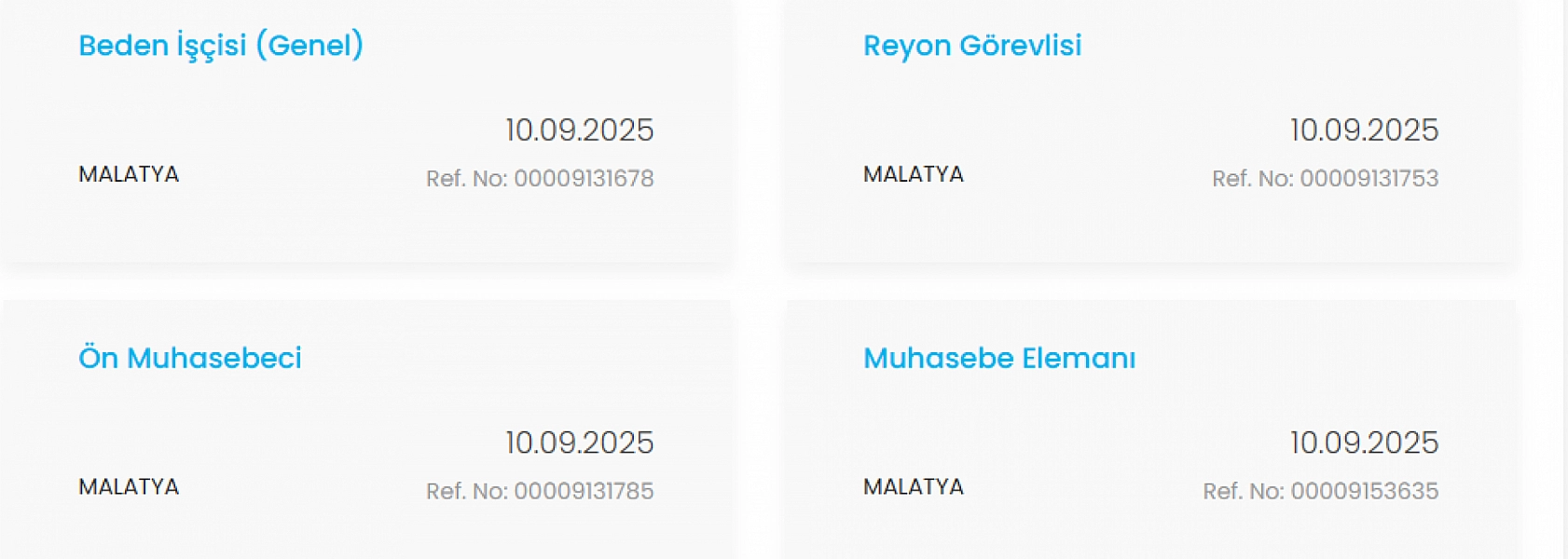Click MALATYA location under Reyon Görevlisi

[x=914, y=175]
